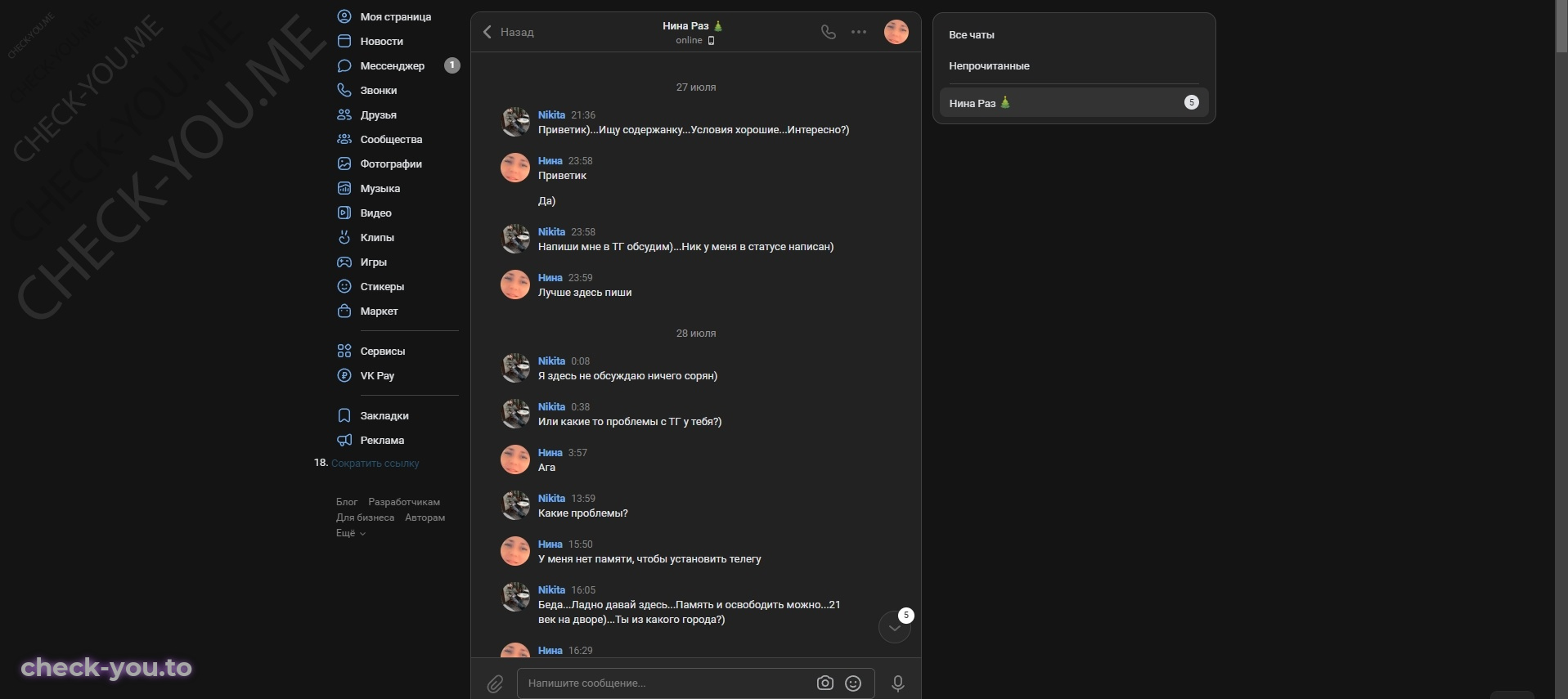The image size is (1568, 699).
Task: Open the Авторам footer link
Action: click(425, 518)
